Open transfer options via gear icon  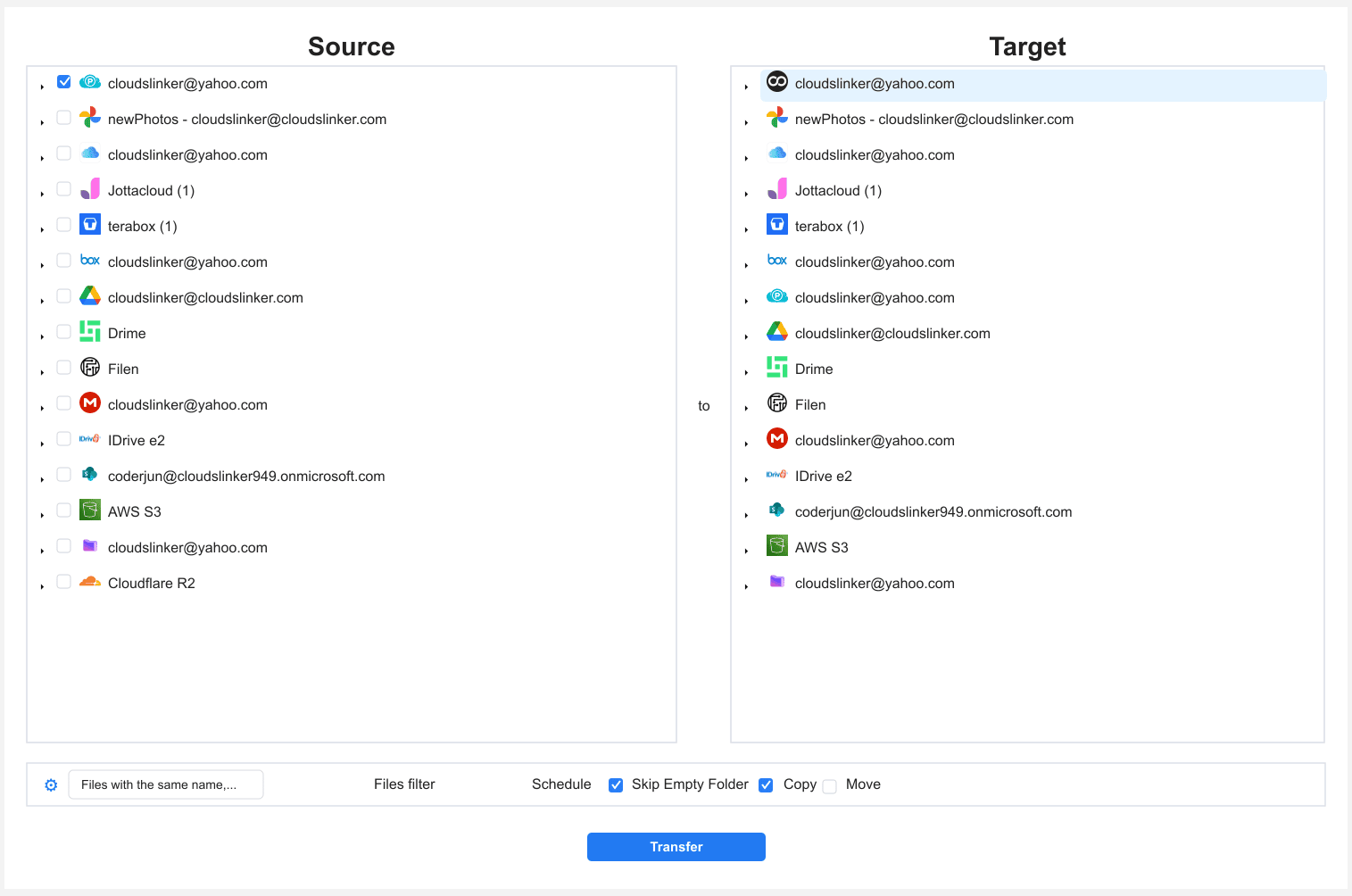(51, 785)
